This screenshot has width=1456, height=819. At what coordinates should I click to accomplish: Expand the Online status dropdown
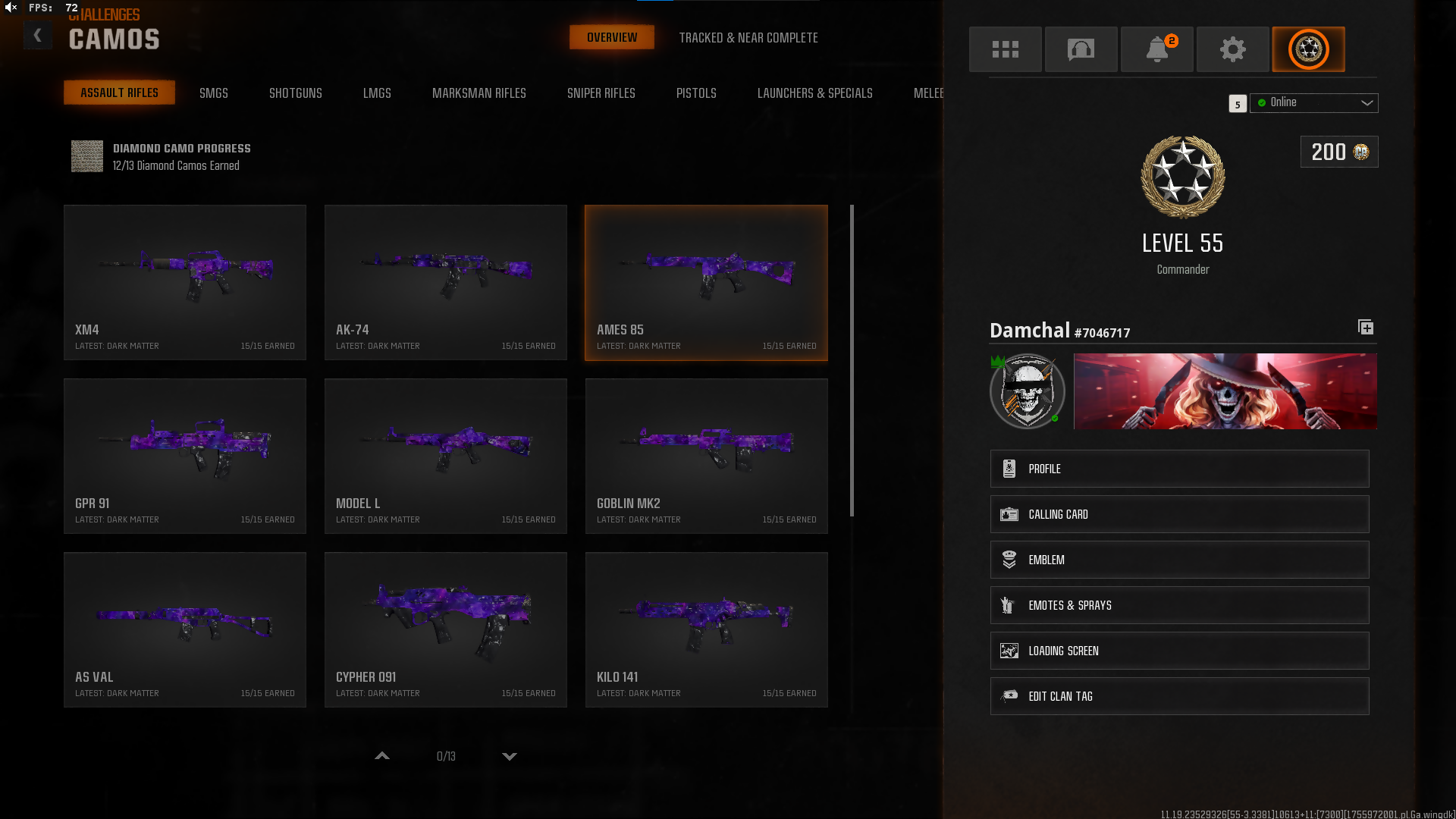1313,103
